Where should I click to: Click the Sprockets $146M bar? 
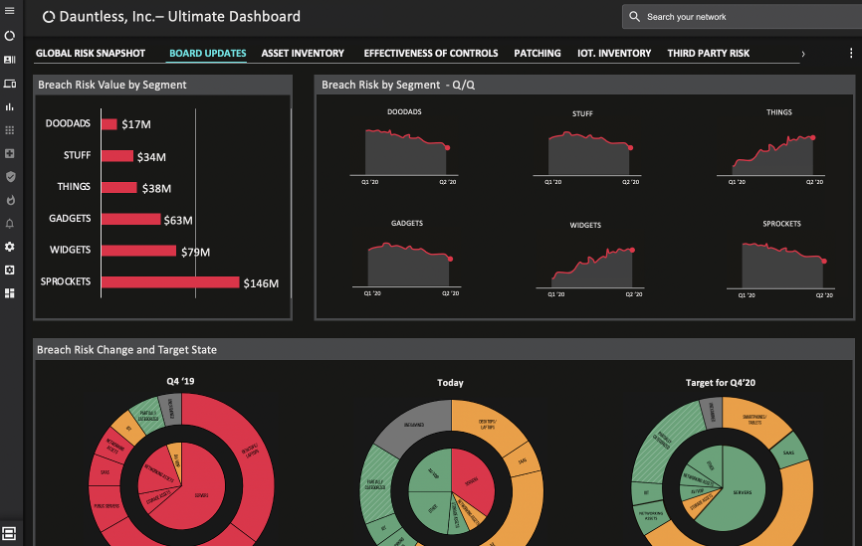170,282
